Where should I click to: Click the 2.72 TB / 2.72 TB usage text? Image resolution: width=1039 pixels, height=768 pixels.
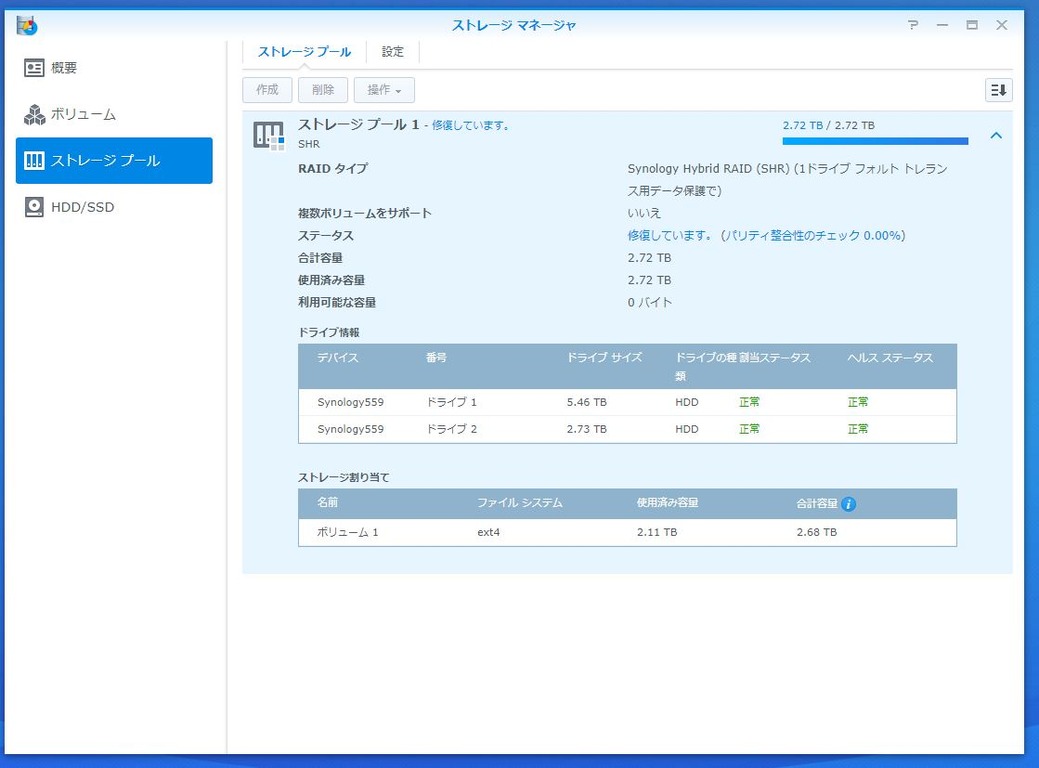[x=828, y=125]
